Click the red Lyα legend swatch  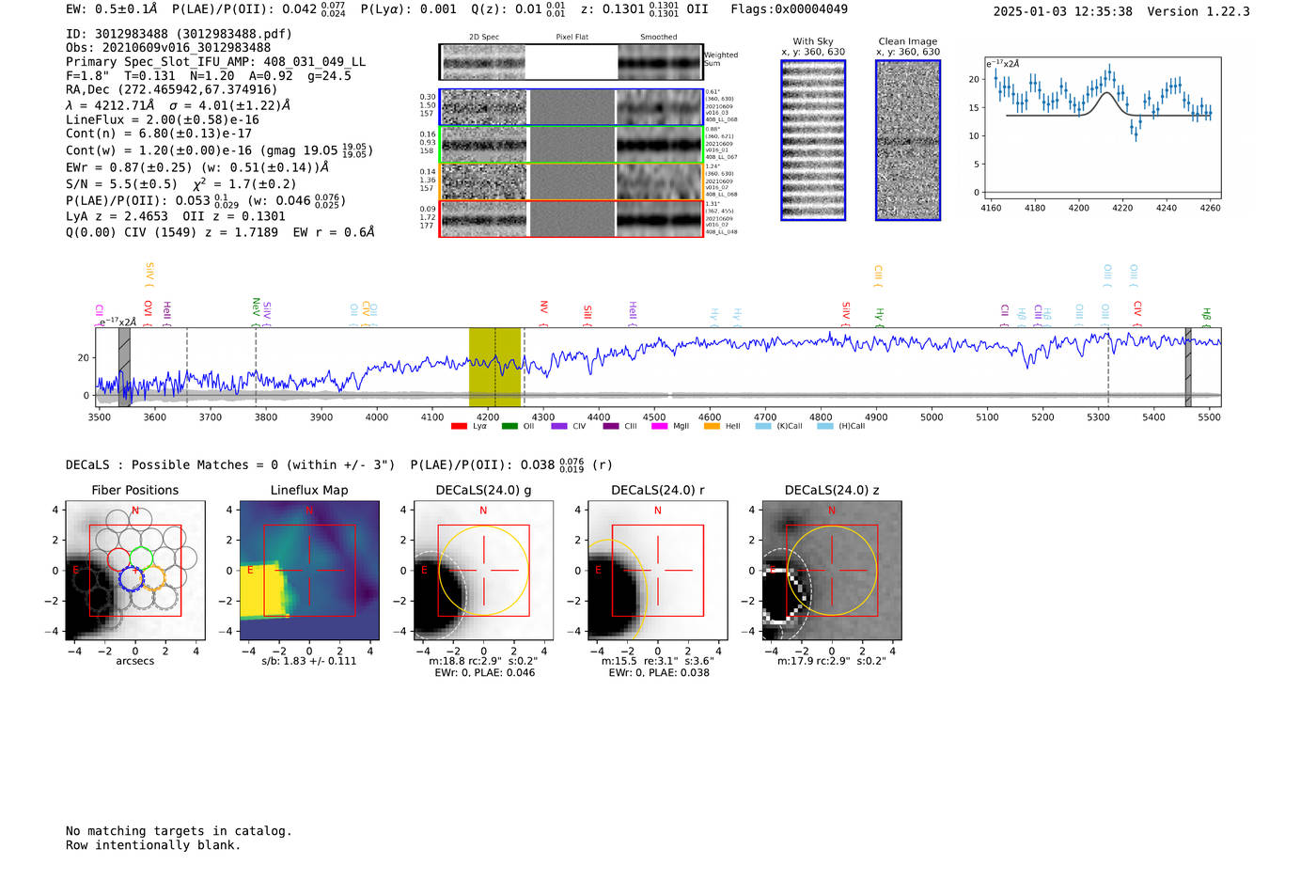[459, 427]
